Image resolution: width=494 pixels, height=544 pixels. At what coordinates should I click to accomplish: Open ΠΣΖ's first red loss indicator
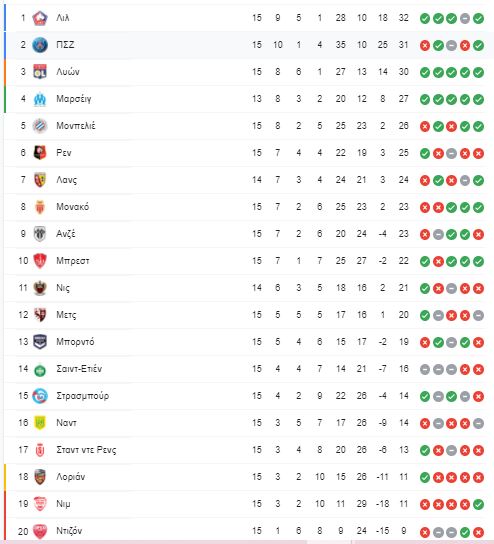click(425, 45)
